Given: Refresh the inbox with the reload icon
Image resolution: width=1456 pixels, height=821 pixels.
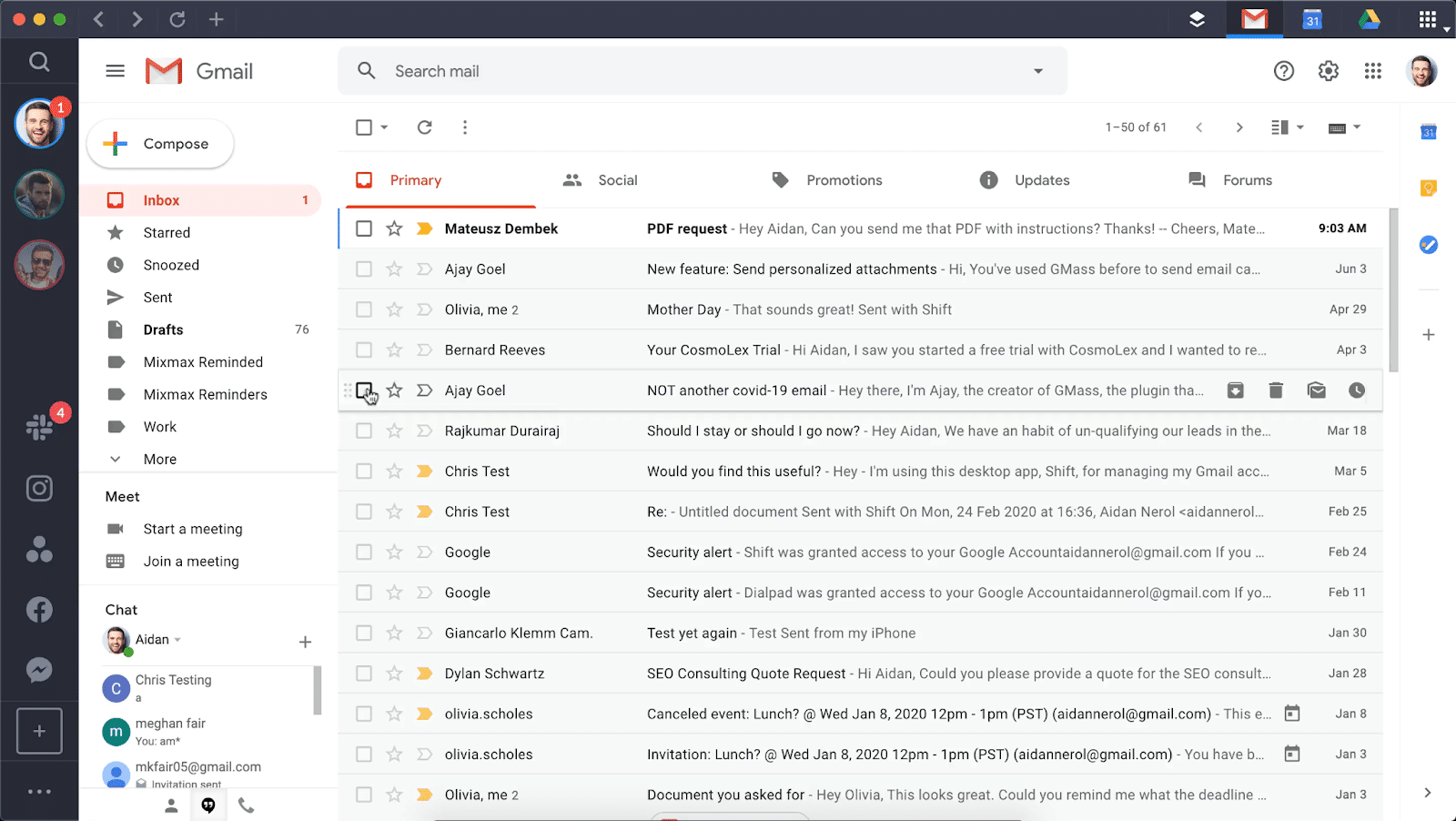Looking at the screenshot, I should coord(424,127).
